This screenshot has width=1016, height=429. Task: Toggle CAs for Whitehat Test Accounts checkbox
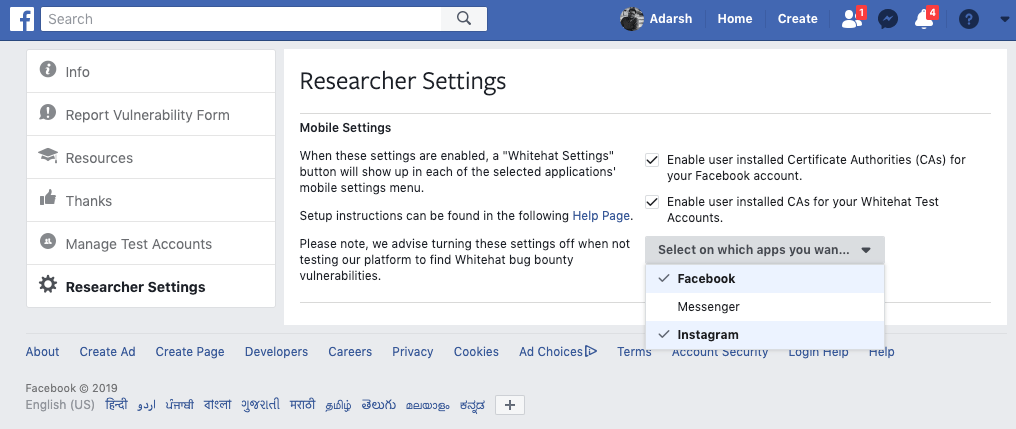pos(652,202)
